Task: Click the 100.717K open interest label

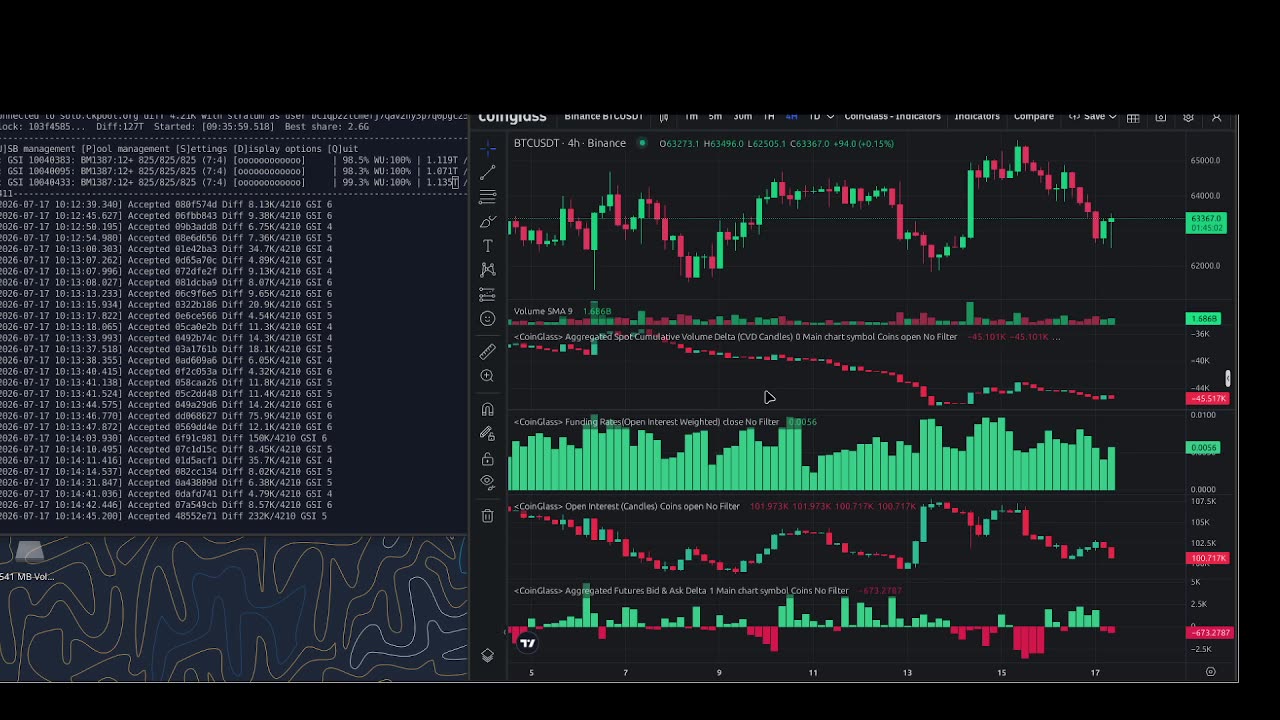Action: [1207, 558]
